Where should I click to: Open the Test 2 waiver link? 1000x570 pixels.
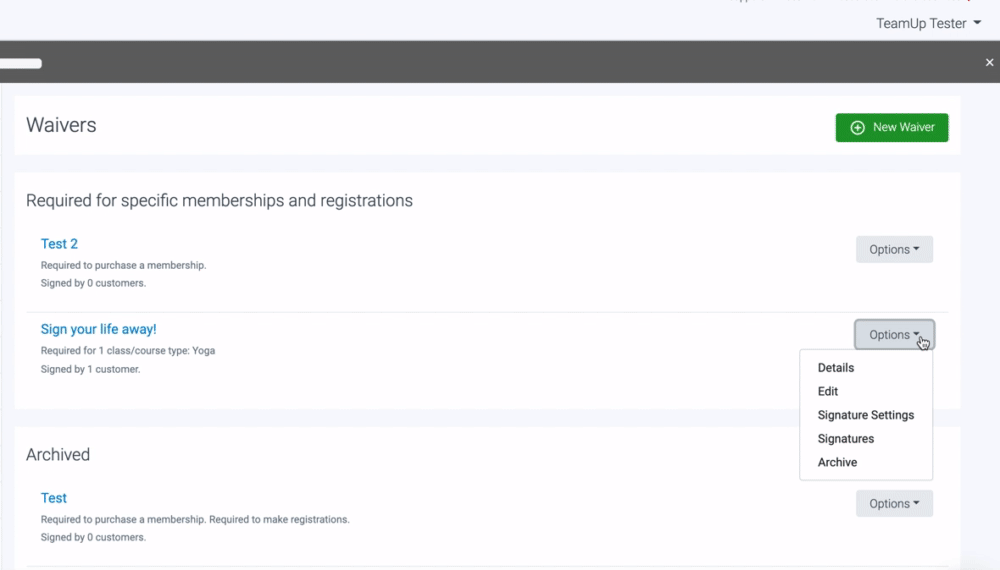click(59, 244)
